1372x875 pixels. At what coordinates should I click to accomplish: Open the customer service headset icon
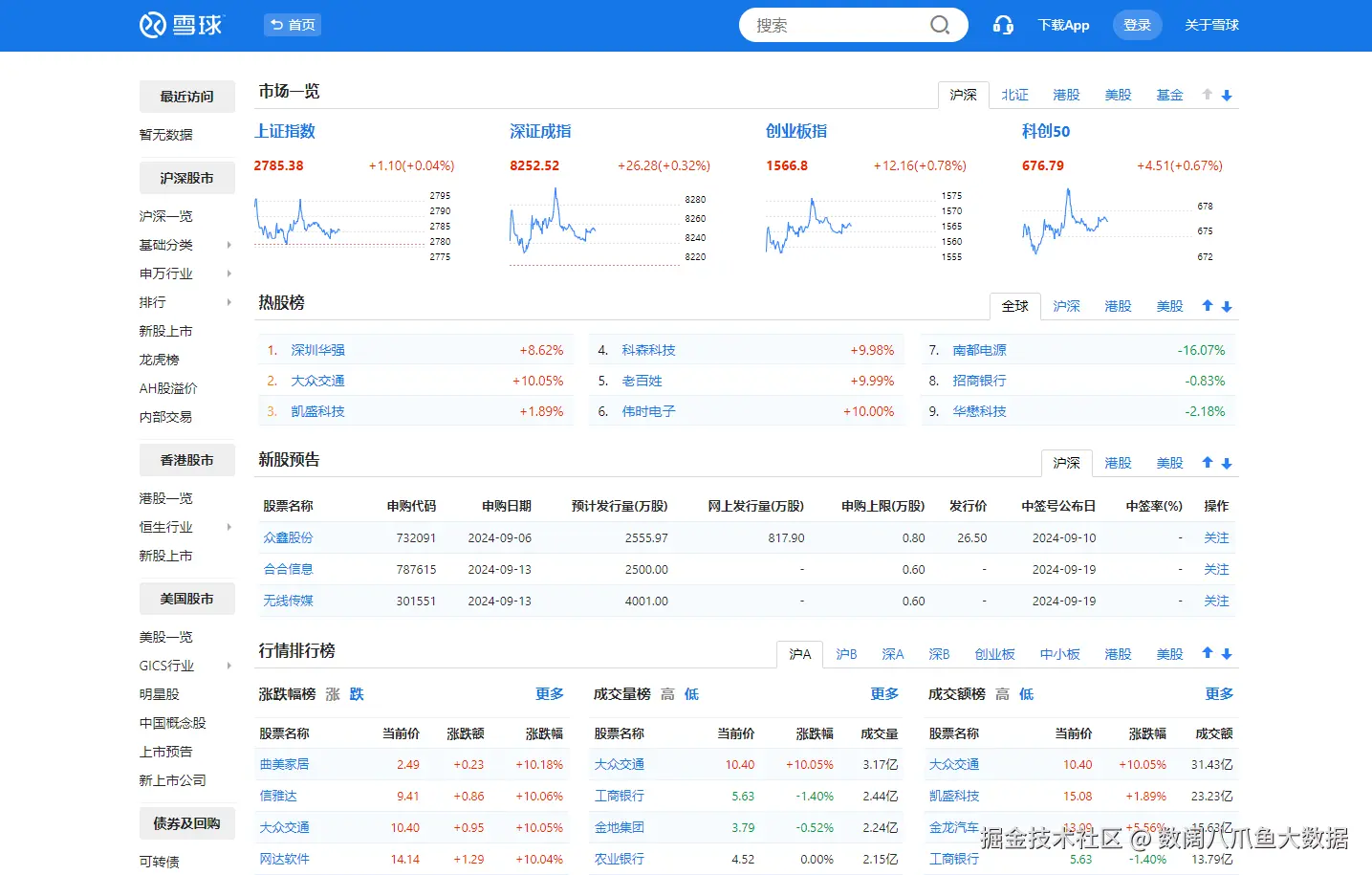pyautogui.click(x=1003, y=25)
